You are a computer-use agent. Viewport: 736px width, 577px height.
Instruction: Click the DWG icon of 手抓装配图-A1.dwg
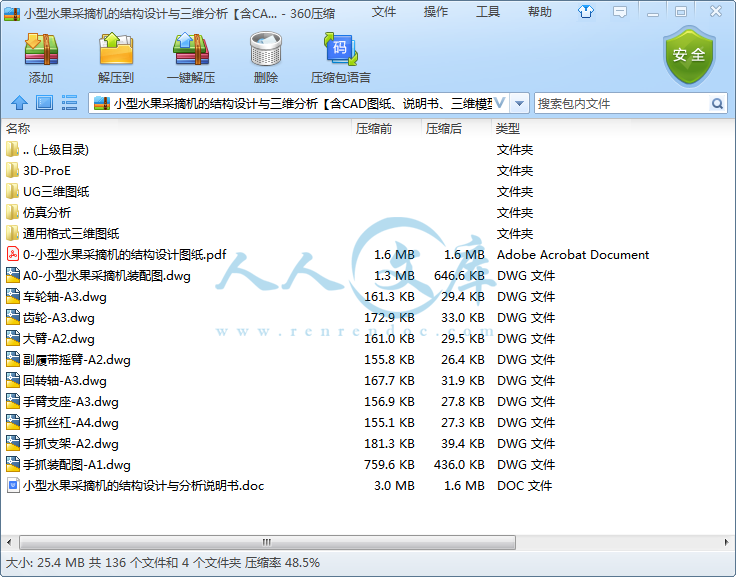13,464
